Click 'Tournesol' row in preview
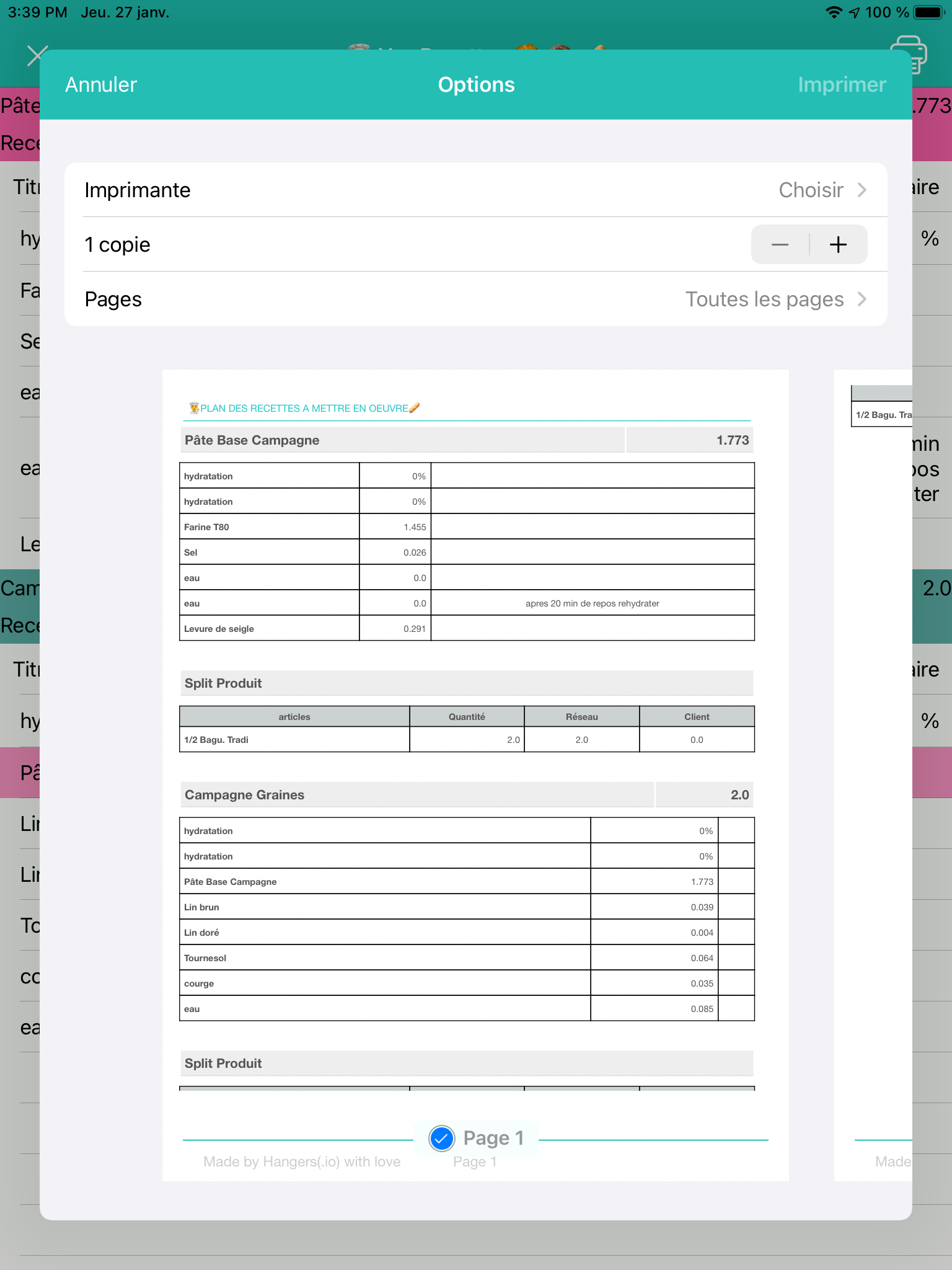 pyautogui.click(x=467, y=957)
